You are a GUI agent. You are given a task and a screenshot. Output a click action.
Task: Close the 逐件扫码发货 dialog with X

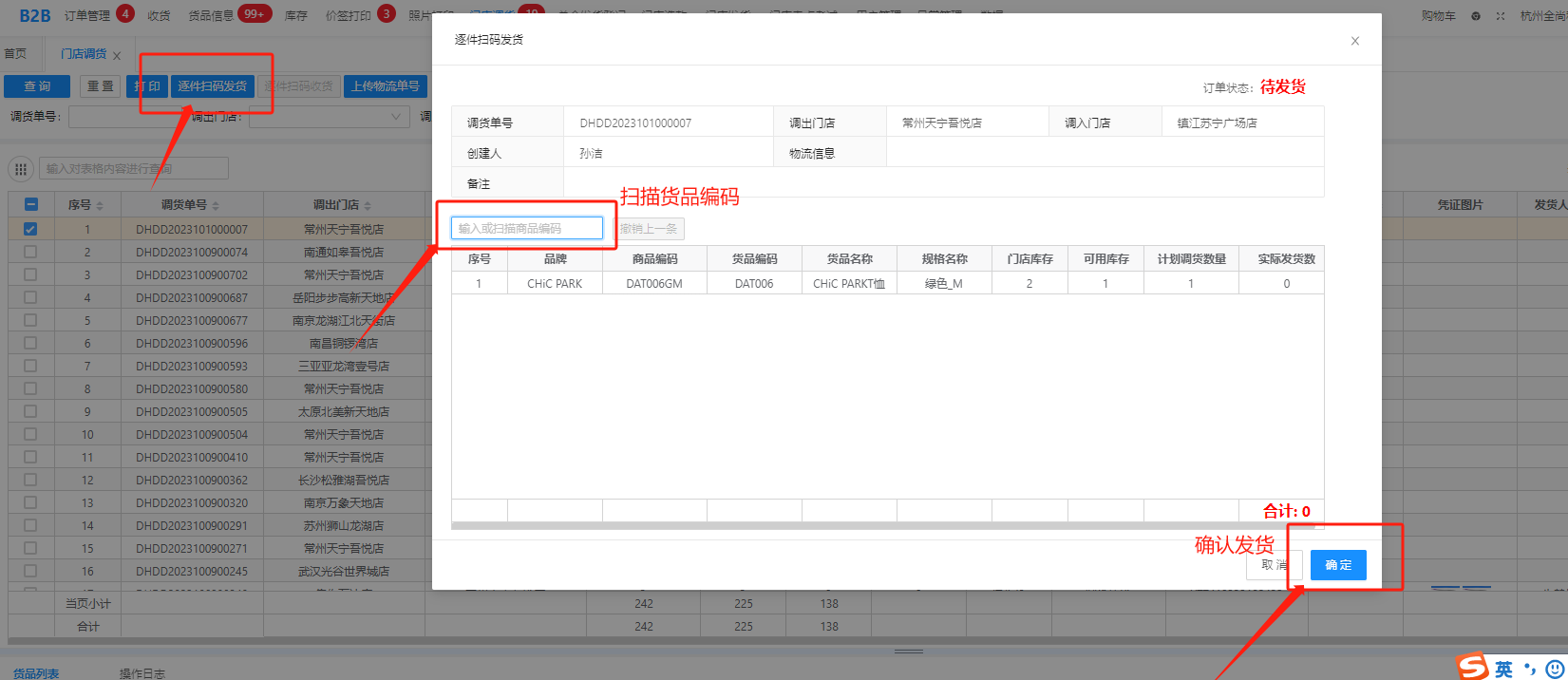1354,41
